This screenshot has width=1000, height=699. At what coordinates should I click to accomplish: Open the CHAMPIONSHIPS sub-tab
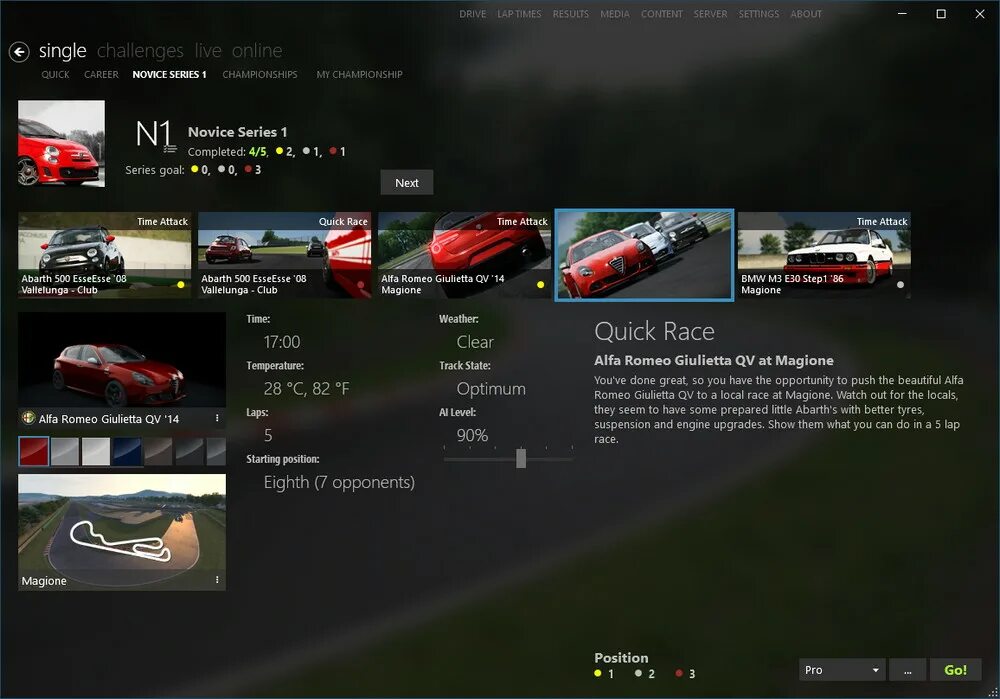(260, 75)
